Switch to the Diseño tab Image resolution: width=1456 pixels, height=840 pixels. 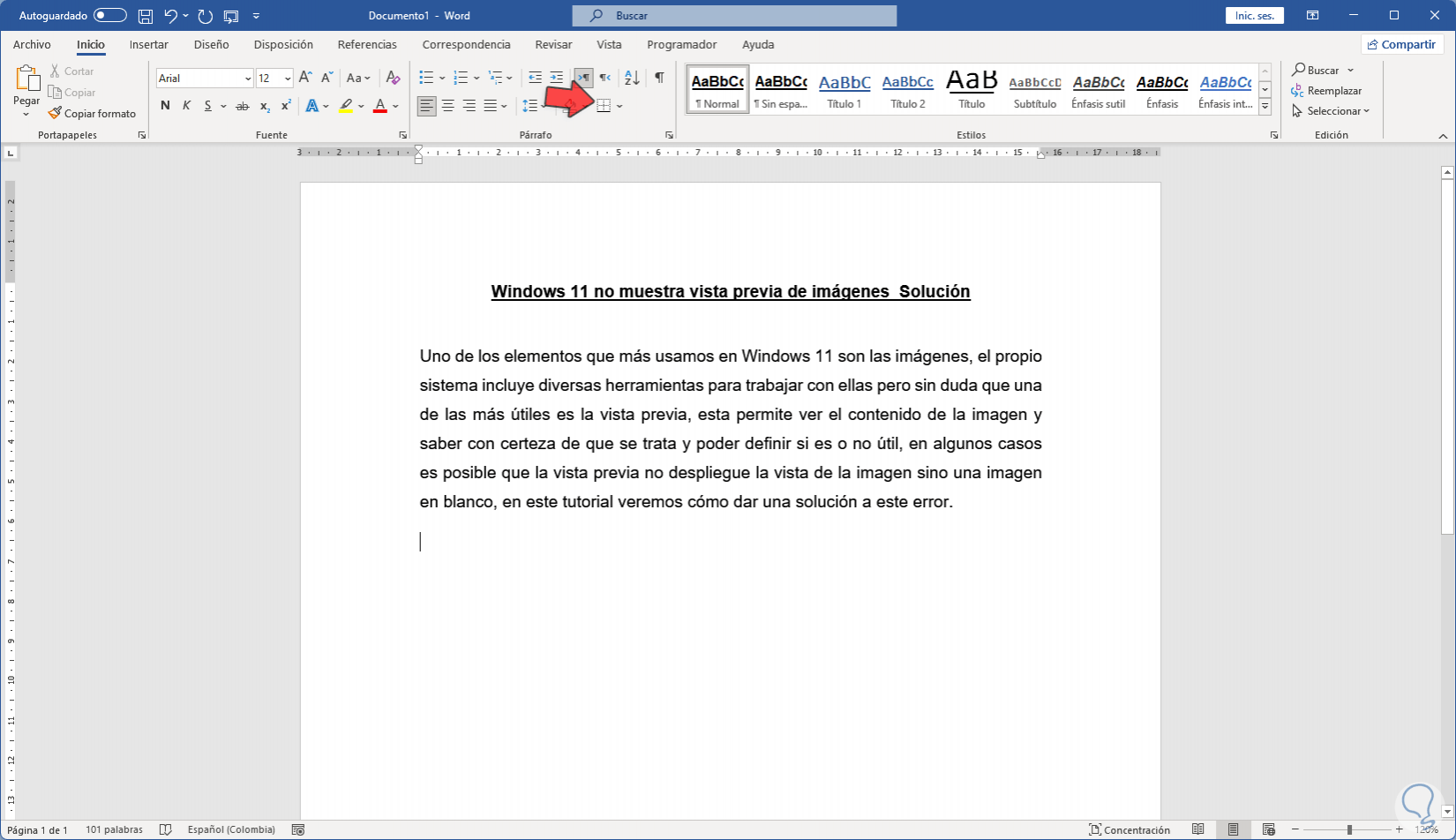(x=212, y=45)
